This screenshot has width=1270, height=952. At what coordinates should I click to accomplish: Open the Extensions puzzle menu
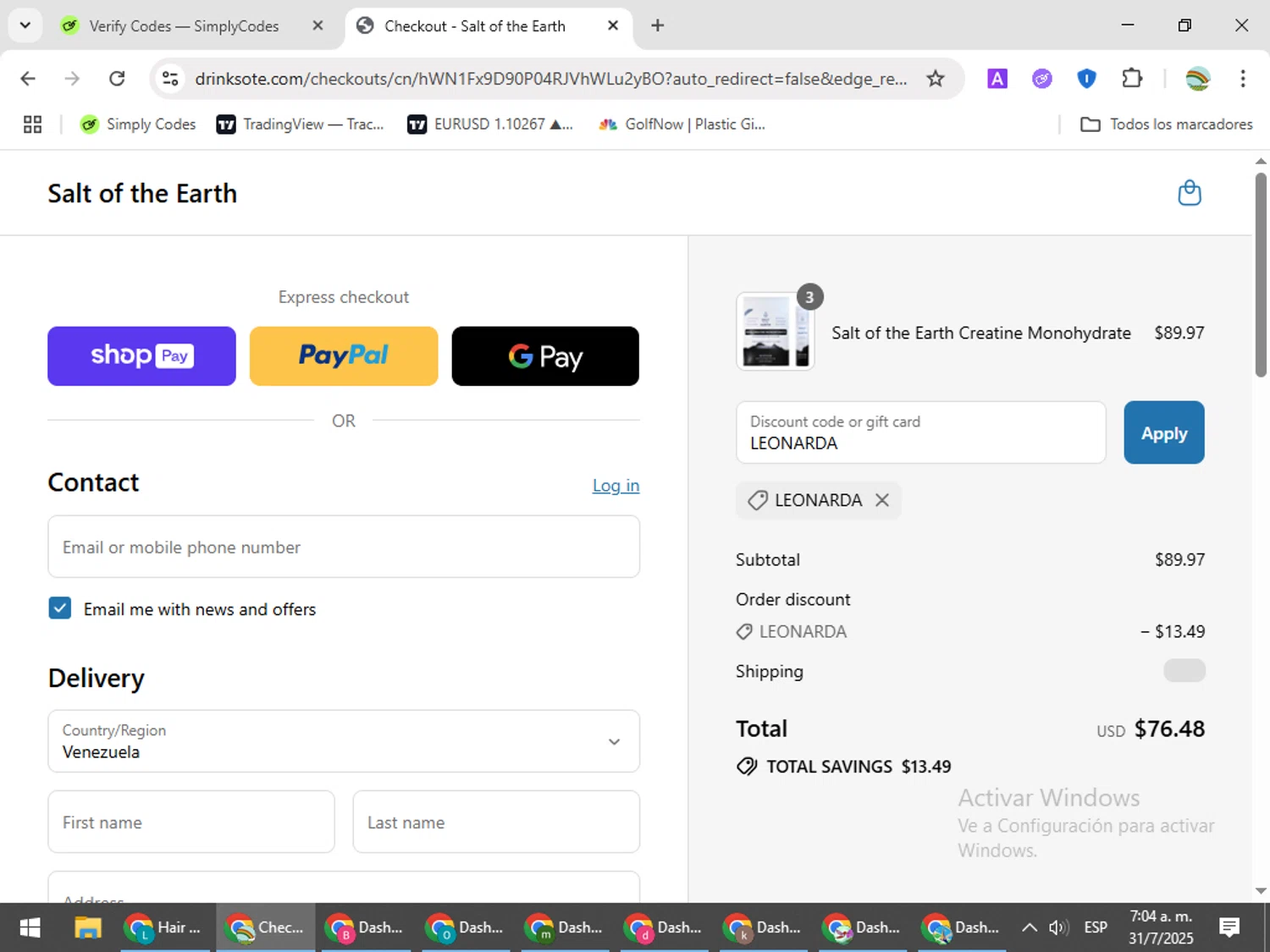pos(1132,79)
